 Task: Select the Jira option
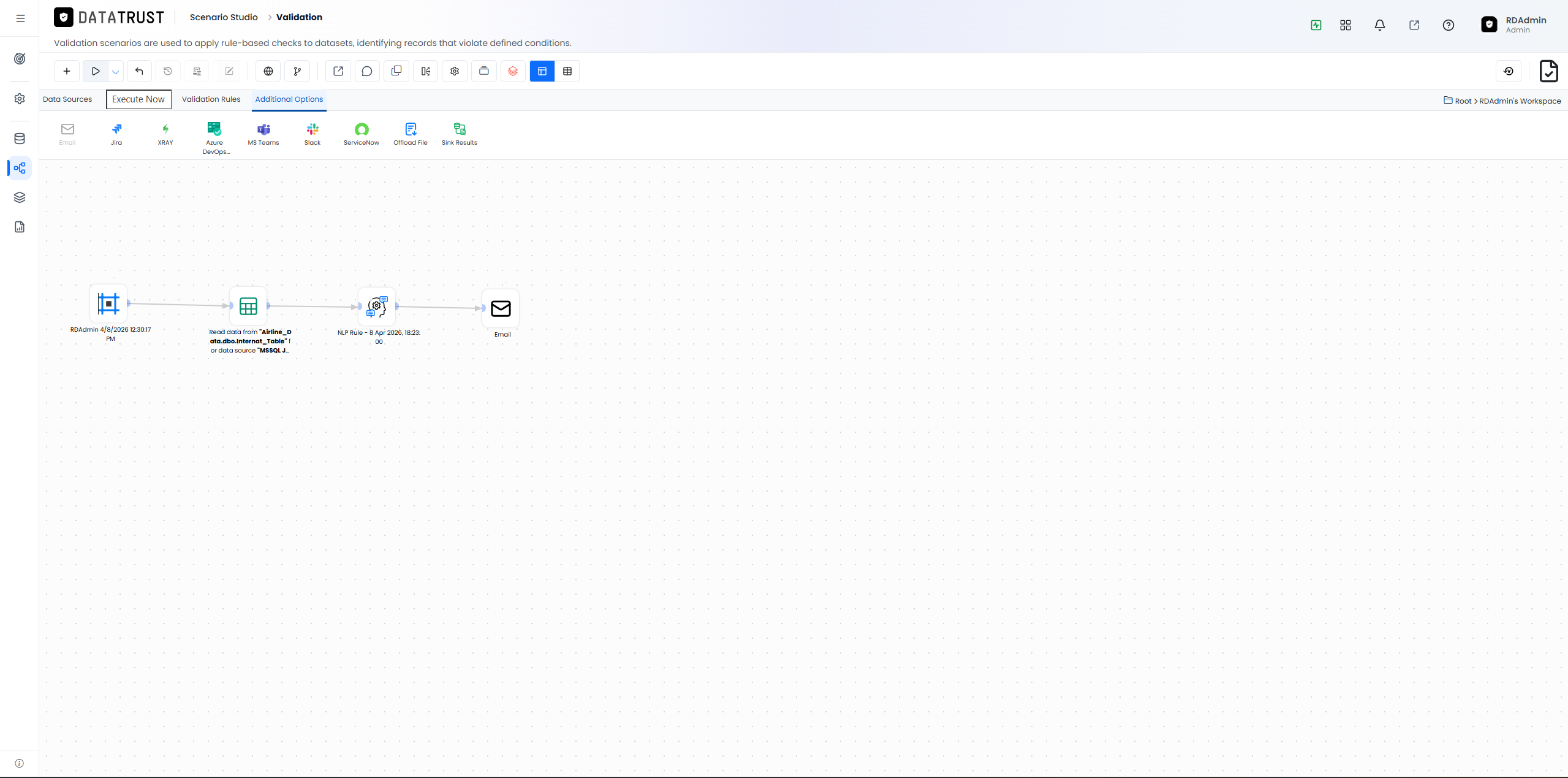tap(116, 134)
